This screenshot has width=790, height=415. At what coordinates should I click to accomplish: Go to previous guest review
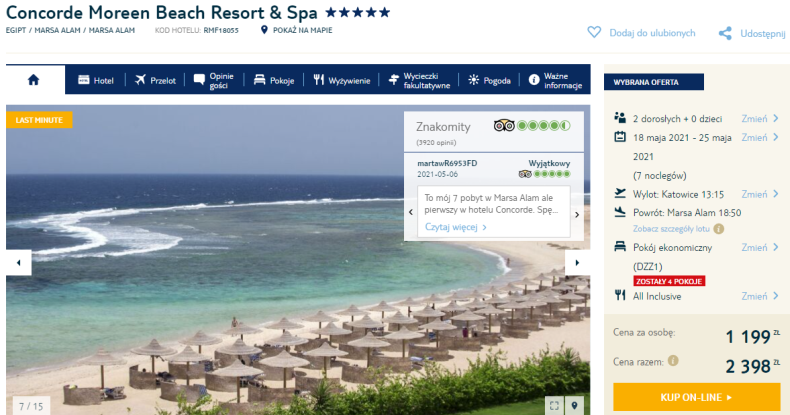pos(411,212)
